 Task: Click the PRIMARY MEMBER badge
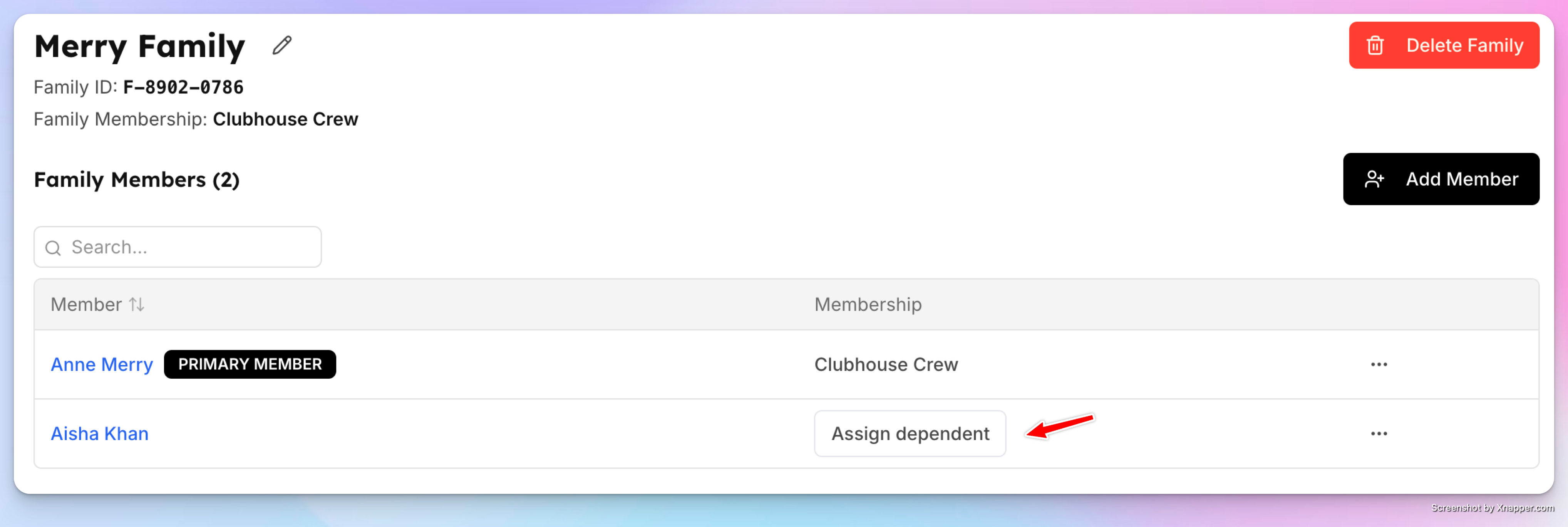click(x=250, y=364)
